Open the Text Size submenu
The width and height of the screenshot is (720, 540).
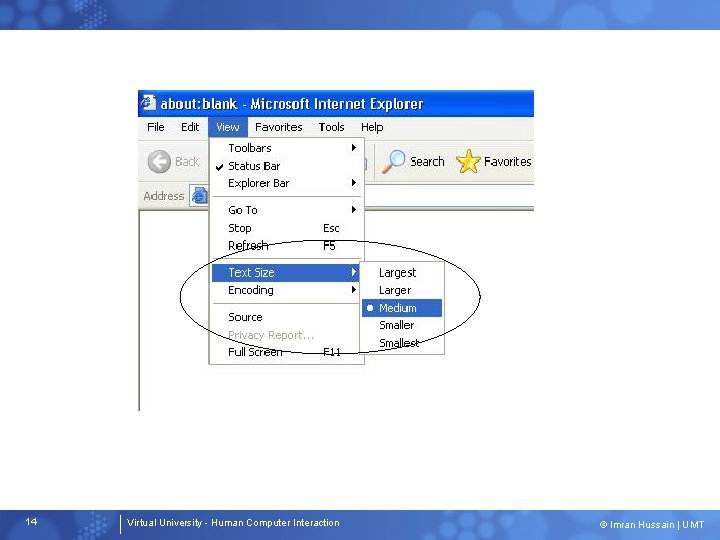(285, 273)
